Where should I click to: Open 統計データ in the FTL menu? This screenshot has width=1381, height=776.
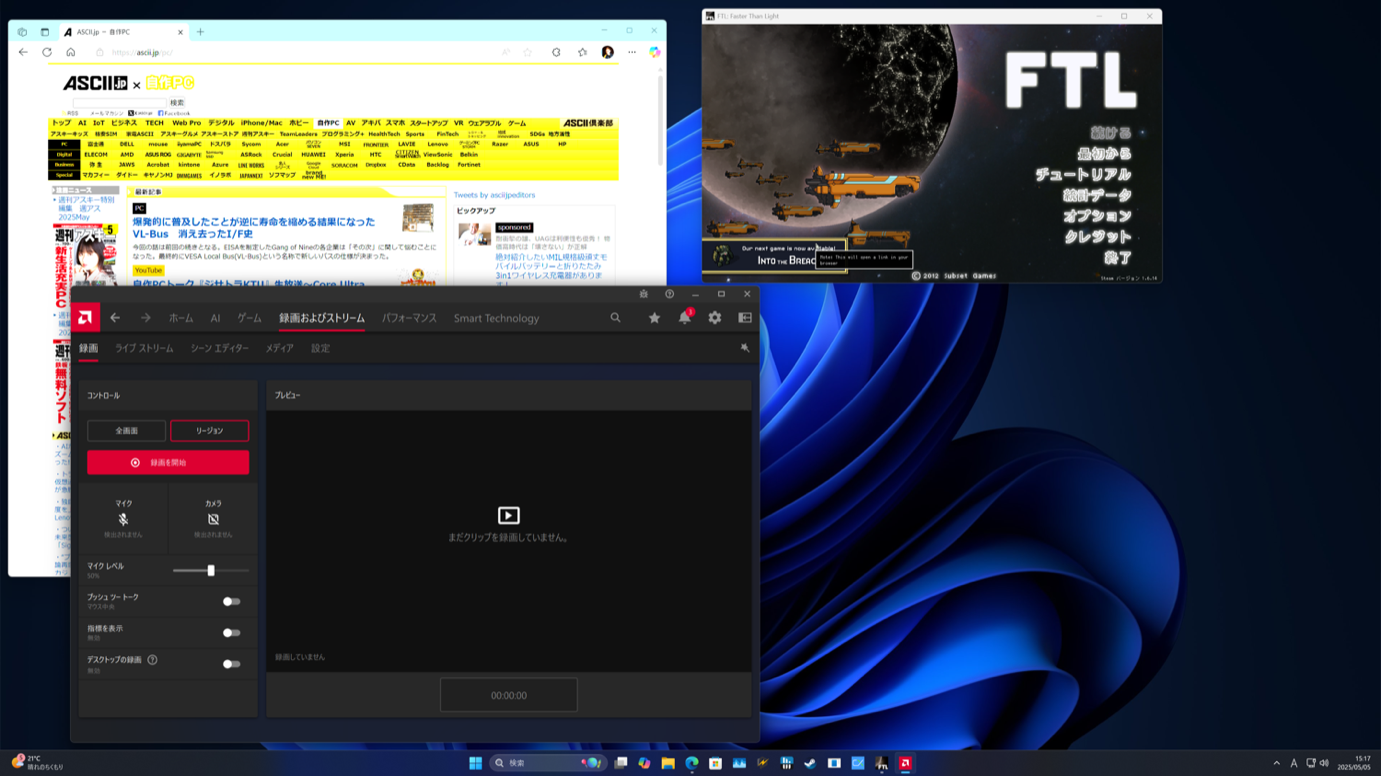coord(1098,195)
